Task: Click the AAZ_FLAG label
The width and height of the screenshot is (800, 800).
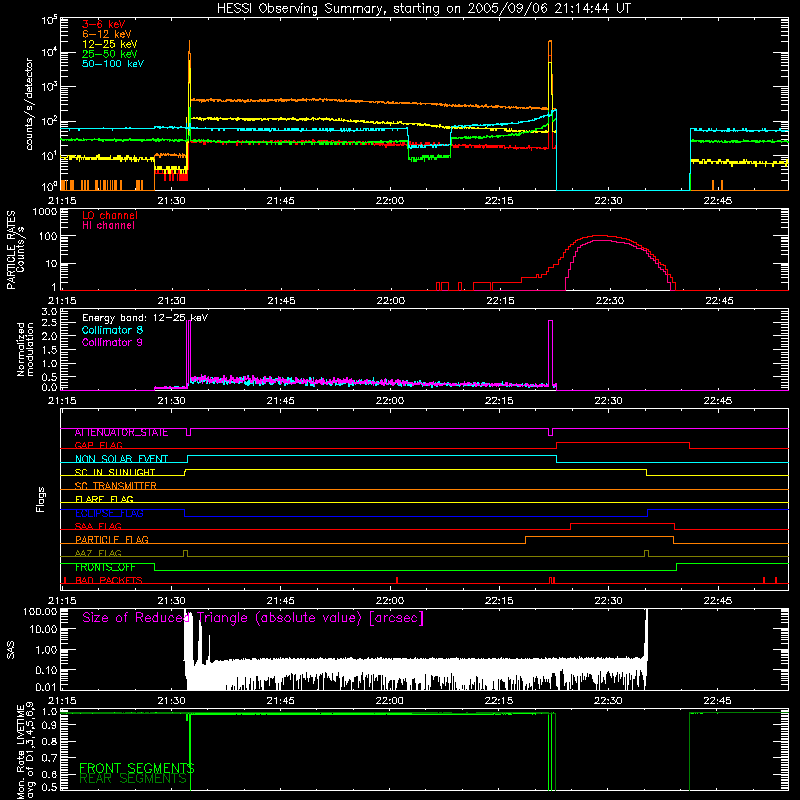Action: tap(98, 553)
